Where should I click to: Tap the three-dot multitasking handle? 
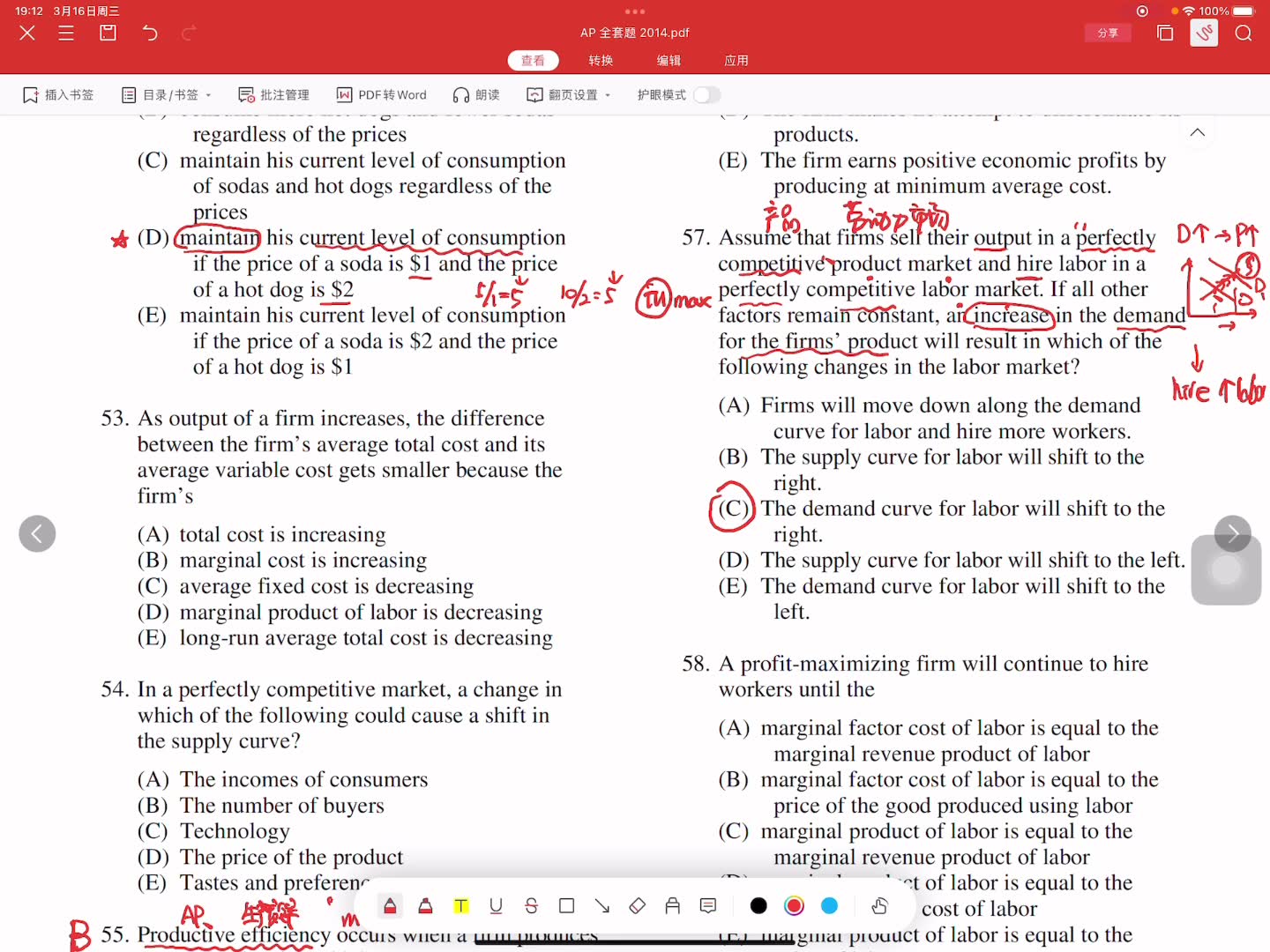click(x=635, y=11)
